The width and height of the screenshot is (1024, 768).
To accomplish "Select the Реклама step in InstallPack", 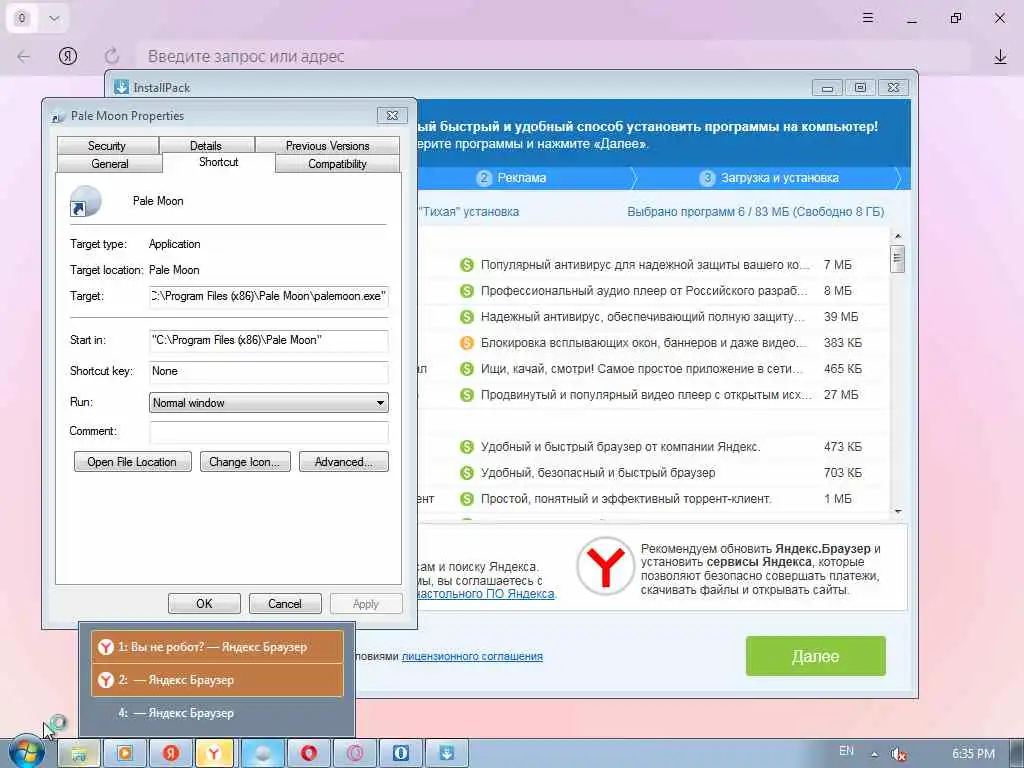I will [x=512, y=178].
